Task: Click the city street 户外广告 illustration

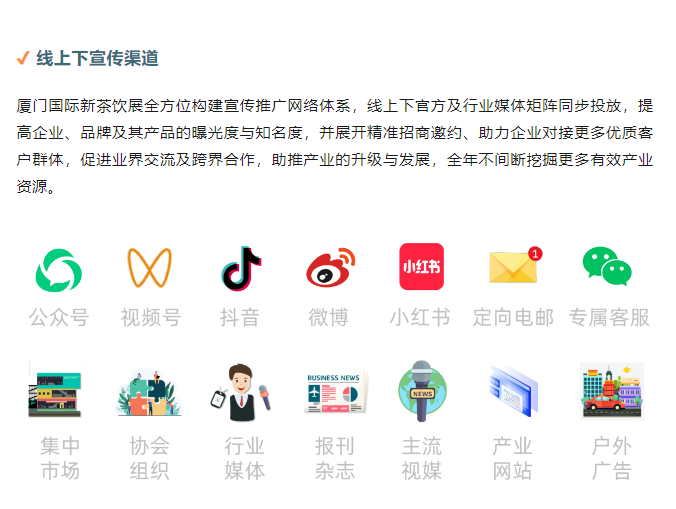Action: [612, 391]
